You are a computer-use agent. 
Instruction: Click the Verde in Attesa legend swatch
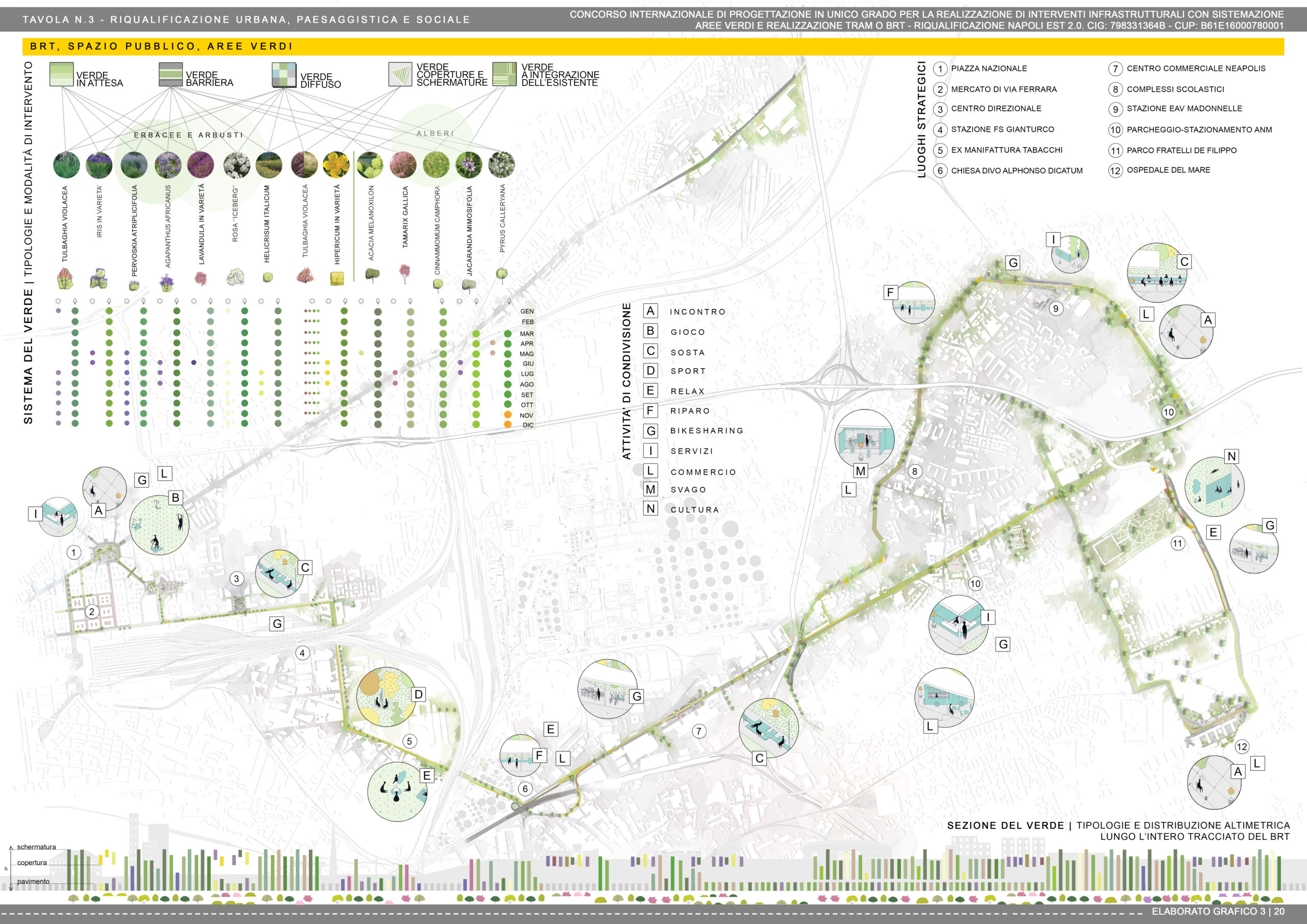tap(61, 75)
